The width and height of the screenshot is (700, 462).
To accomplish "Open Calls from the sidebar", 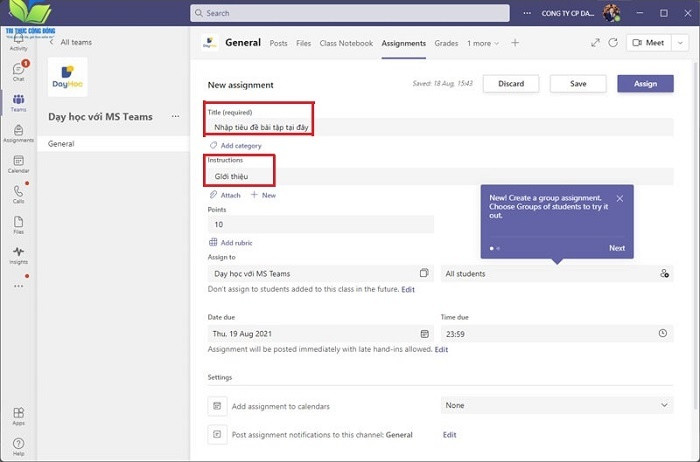I will (x=18, y=194).
